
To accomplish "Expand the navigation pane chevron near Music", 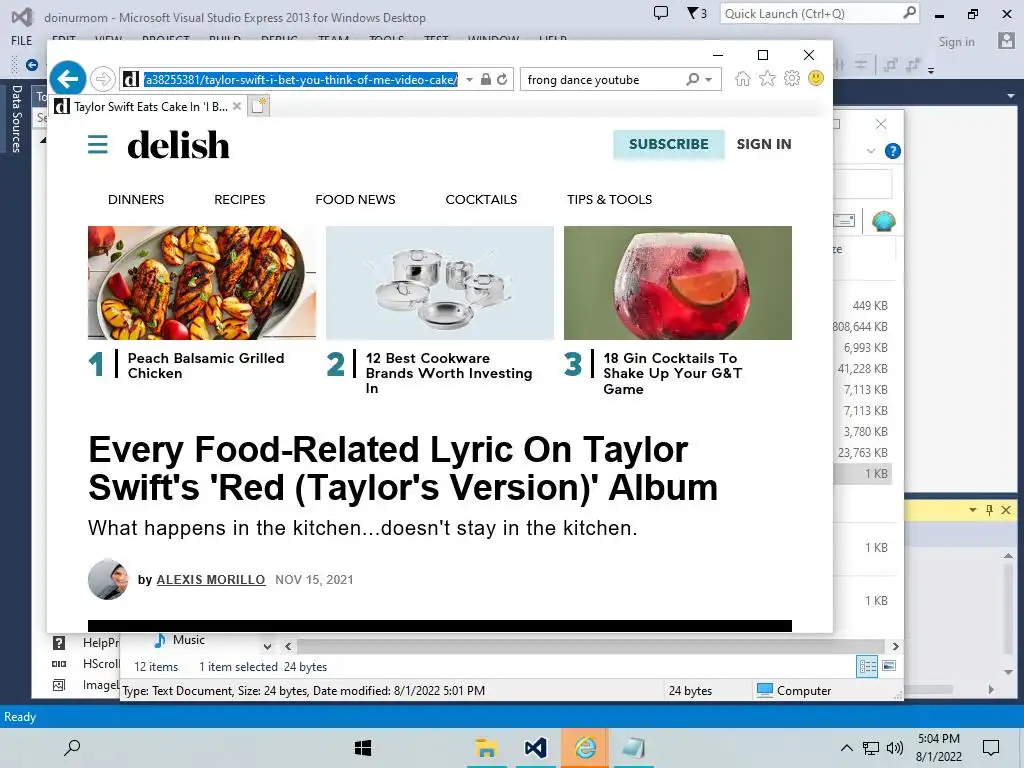I will coord(267,647).
